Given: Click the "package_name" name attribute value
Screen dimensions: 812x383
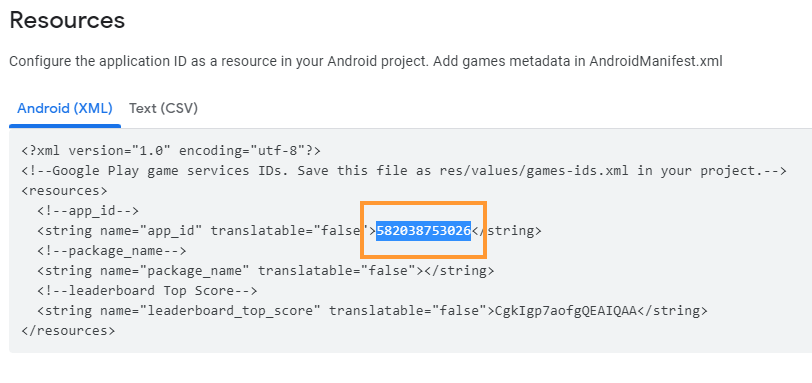Looking at the screenshot, I should [195, 271].
